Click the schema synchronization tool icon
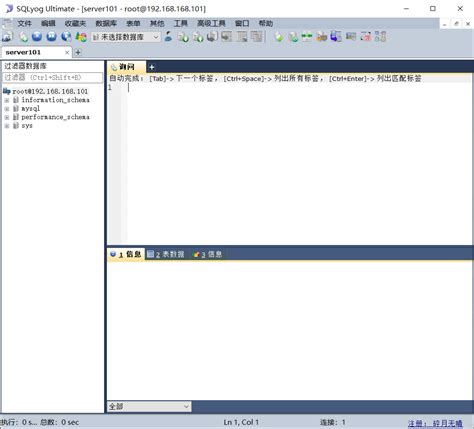This screenshot has width=474, height=429. tap(293, 37)
